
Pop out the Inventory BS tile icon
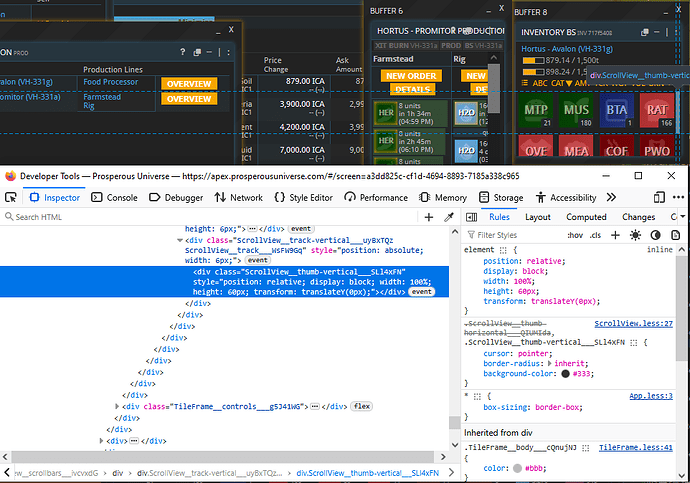(645, 32)
